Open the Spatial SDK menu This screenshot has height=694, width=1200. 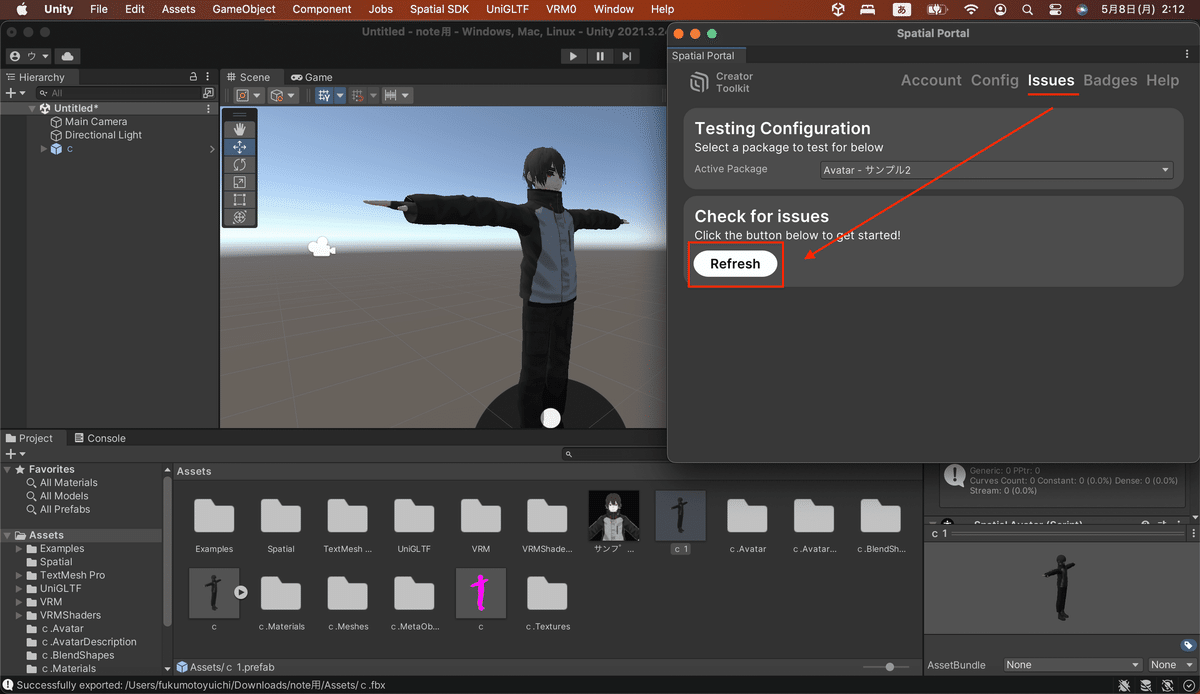point(439,9)
